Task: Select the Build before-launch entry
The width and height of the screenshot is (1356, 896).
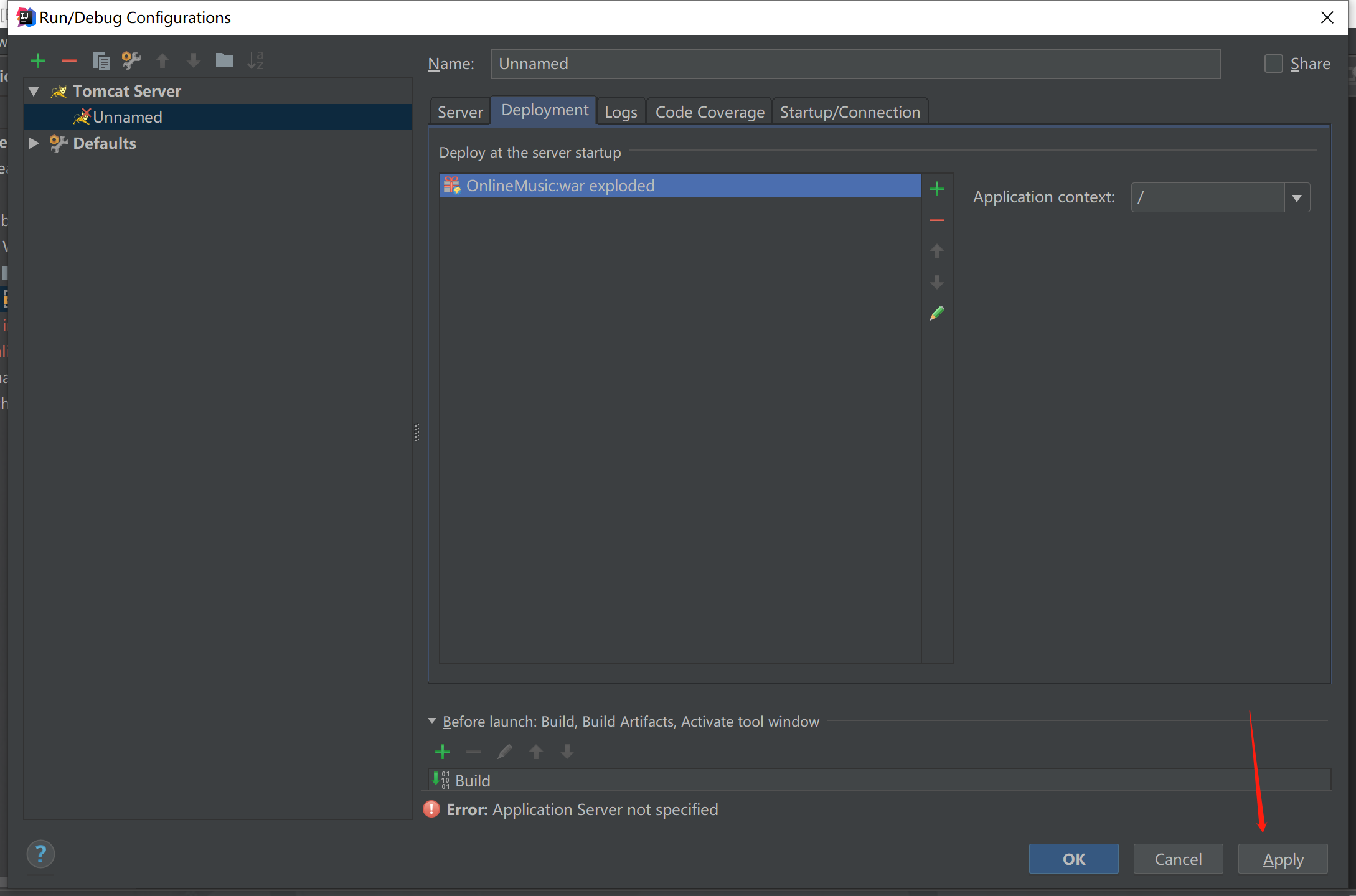Action: click(879, 780)
